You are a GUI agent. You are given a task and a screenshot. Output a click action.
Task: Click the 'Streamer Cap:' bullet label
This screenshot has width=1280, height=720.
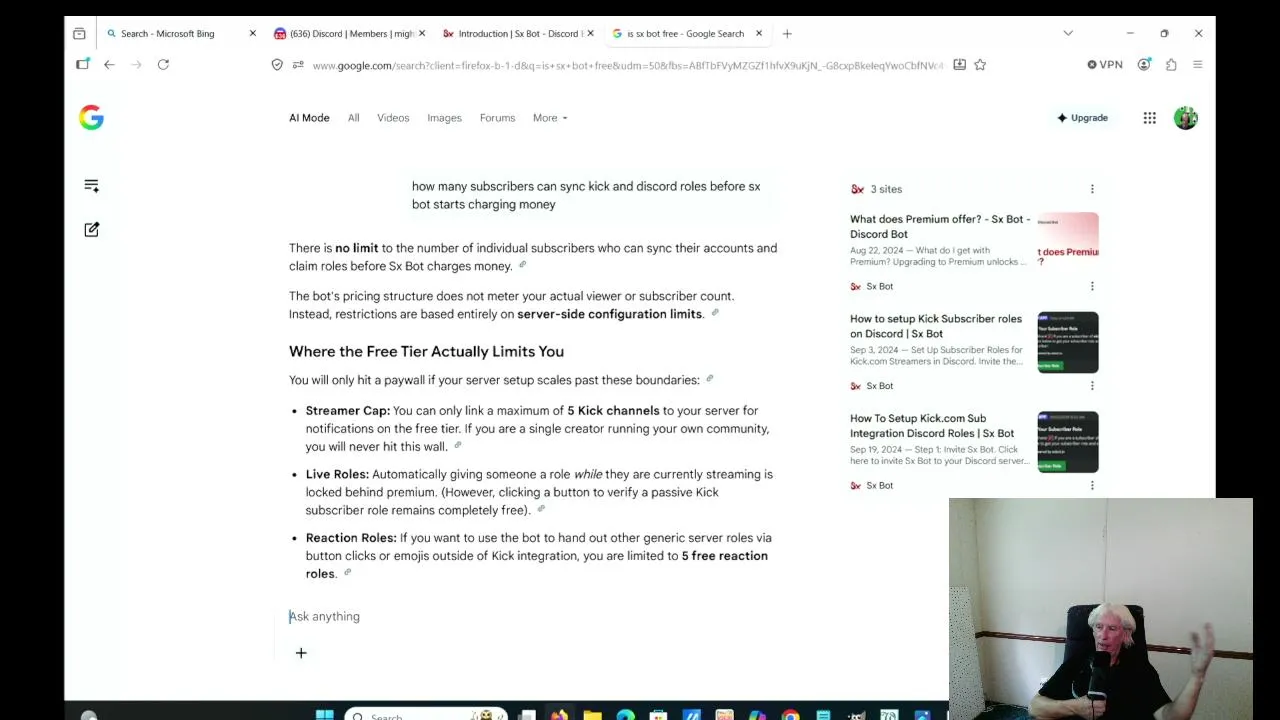point(348,411)
